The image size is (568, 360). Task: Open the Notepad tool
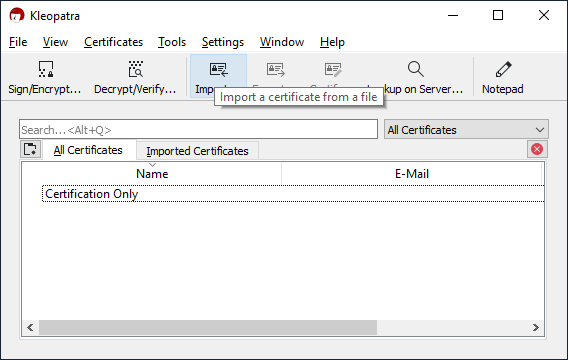[x=503, y=76]
